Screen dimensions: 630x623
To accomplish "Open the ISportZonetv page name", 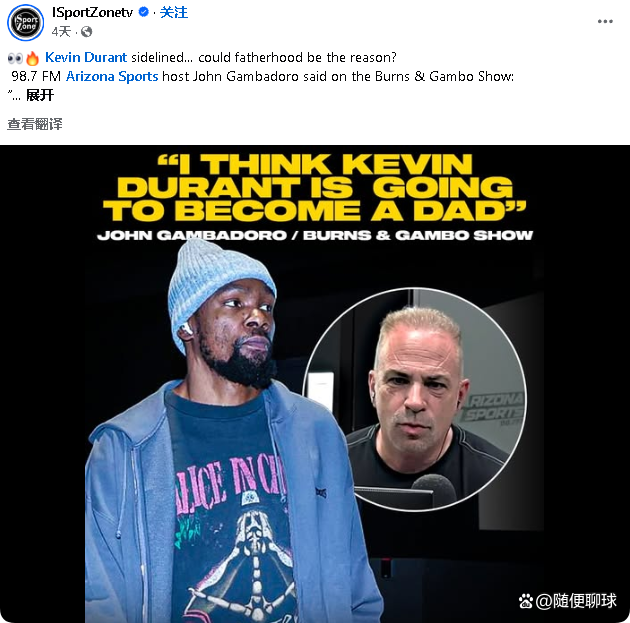I will click(x=92, y=12).
